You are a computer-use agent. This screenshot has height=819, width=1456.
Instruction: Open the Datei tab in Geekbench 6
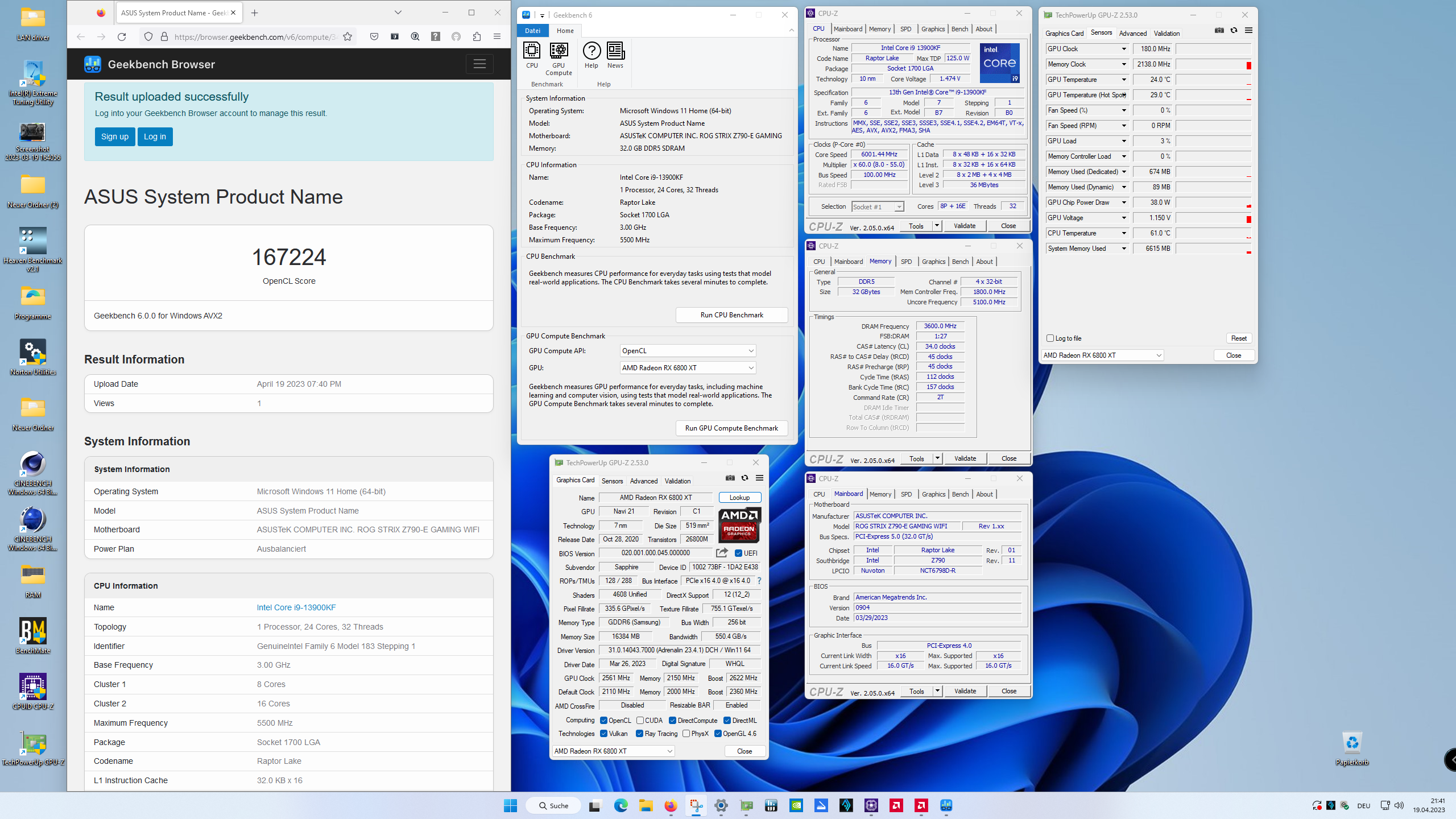(532, 31)
